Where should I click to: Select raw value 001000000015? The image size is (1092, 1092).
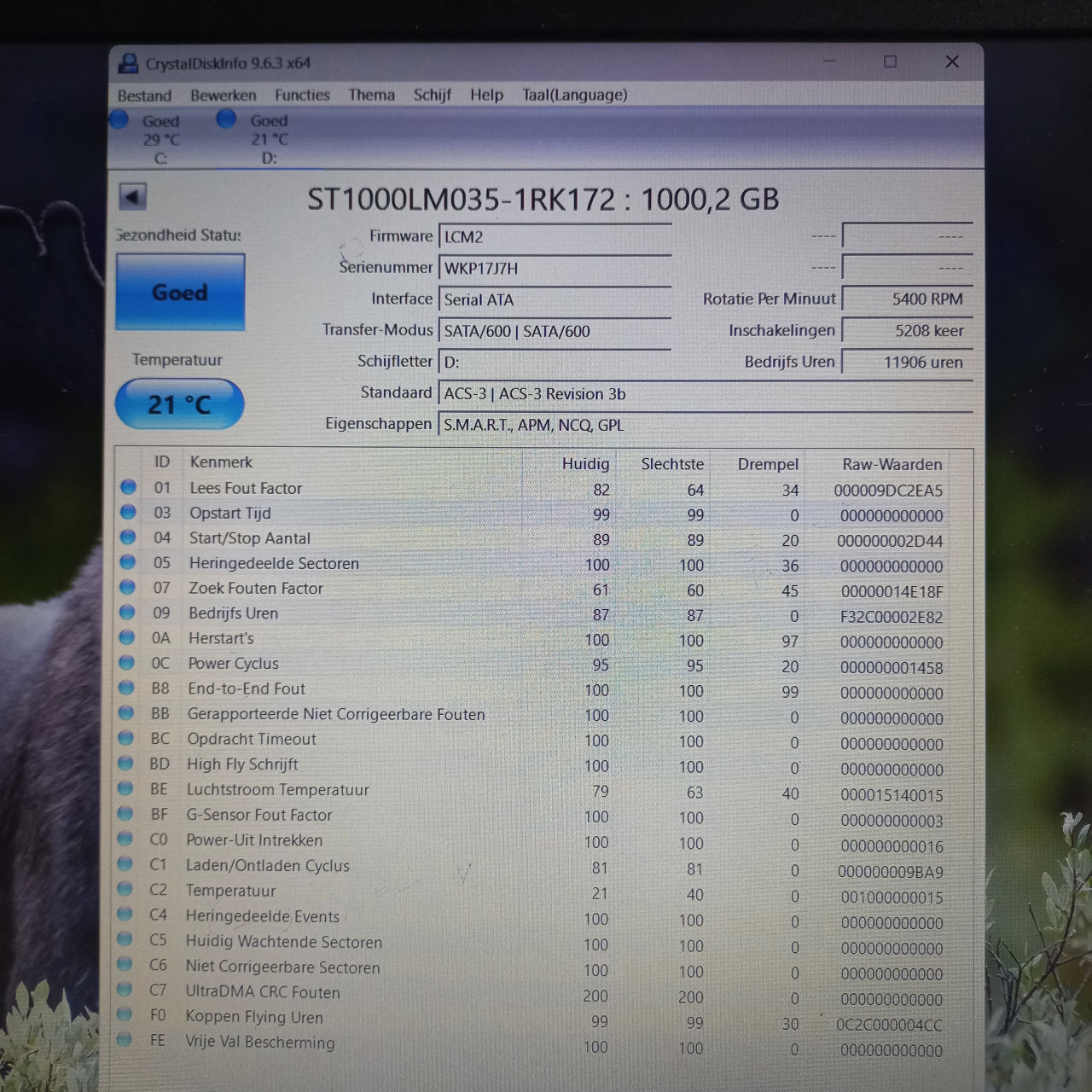(892, 897)
